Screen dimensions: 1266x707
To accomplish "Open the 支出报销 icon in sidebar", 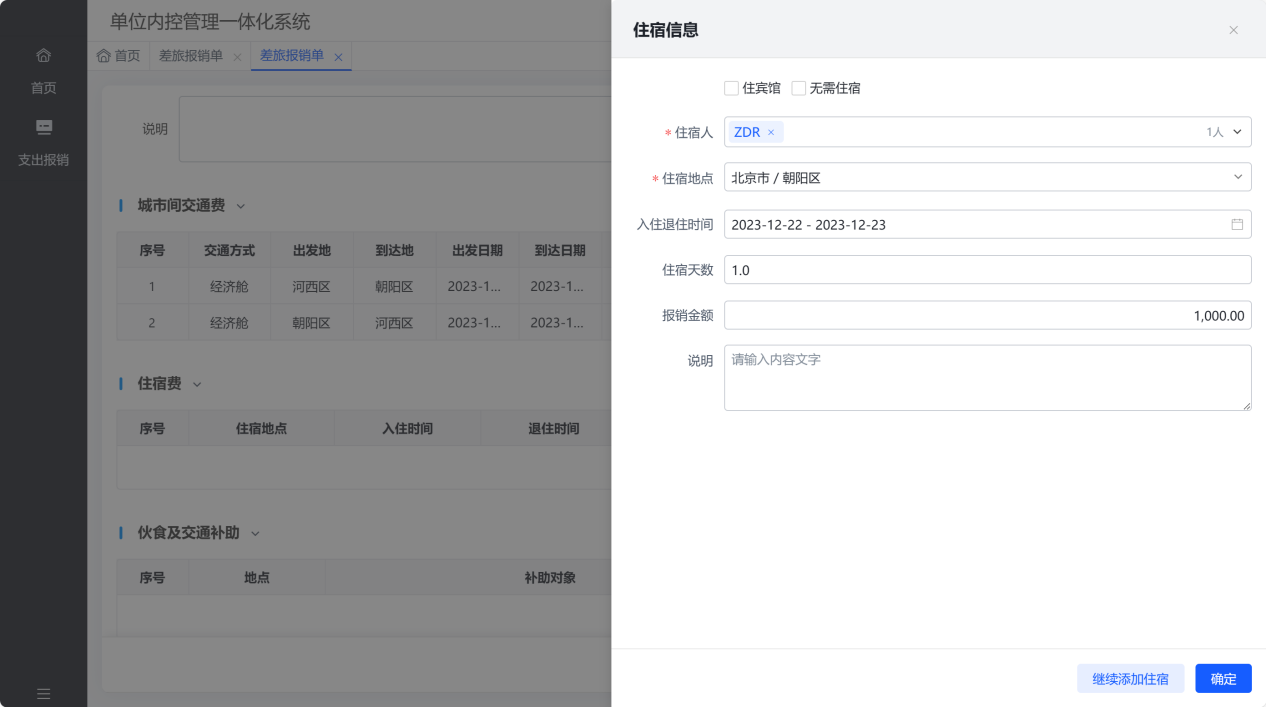I will (43, 127).
